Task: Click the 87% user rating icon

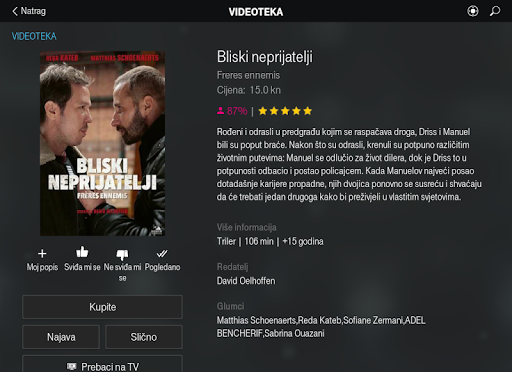Action: (220, 111)
